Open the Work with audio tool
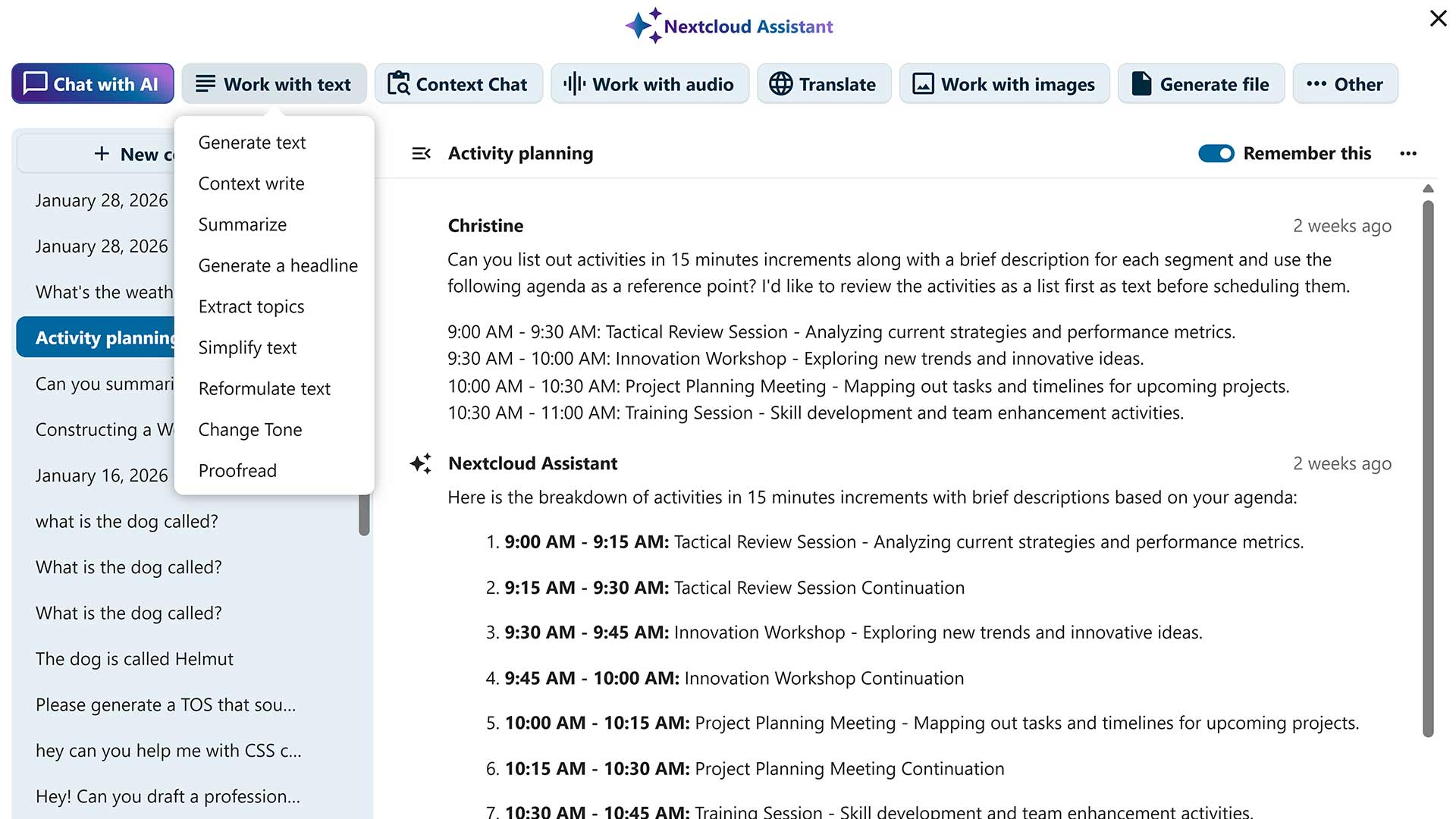Image resolution: width=1456 pixels, height=819 pixels. coord(649,83)
